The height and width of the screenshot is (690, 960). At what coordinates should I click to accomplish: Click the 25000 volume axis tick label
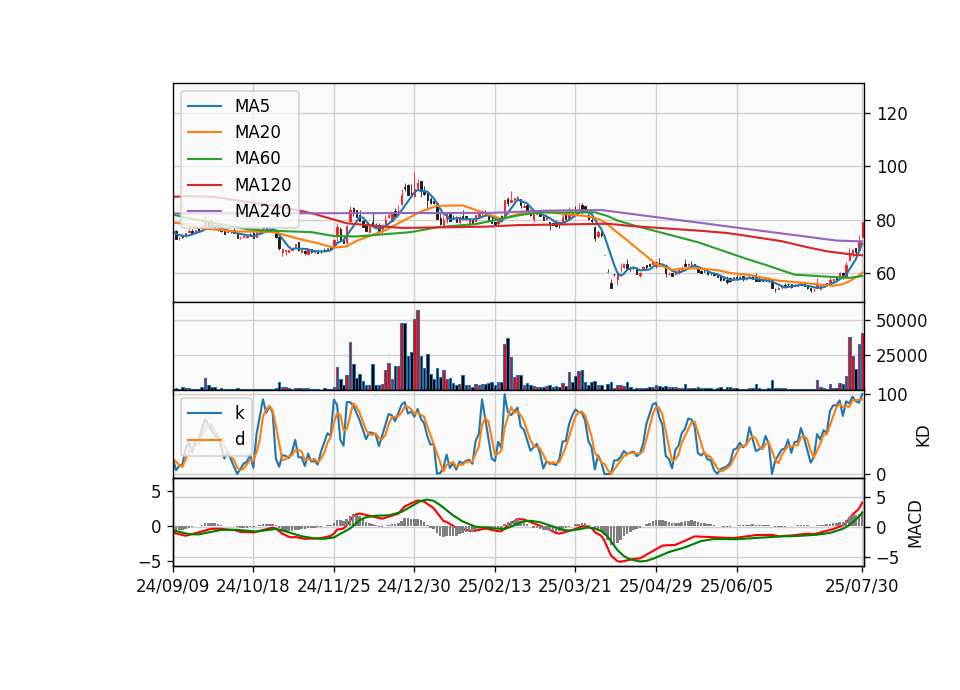point(902,356)
